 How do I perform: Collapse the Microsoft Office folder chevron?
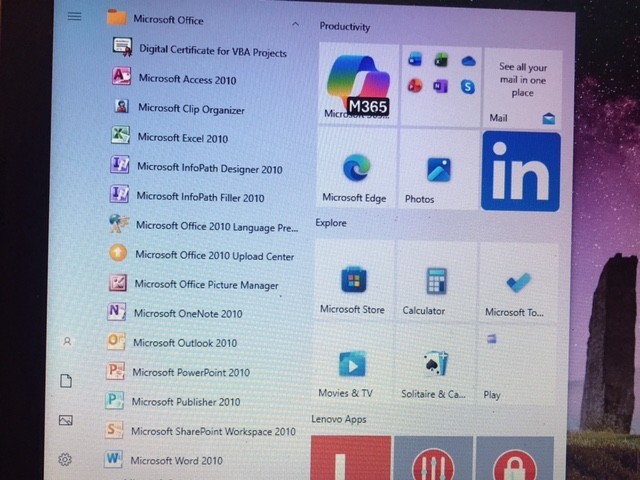(x=295, y=24)
